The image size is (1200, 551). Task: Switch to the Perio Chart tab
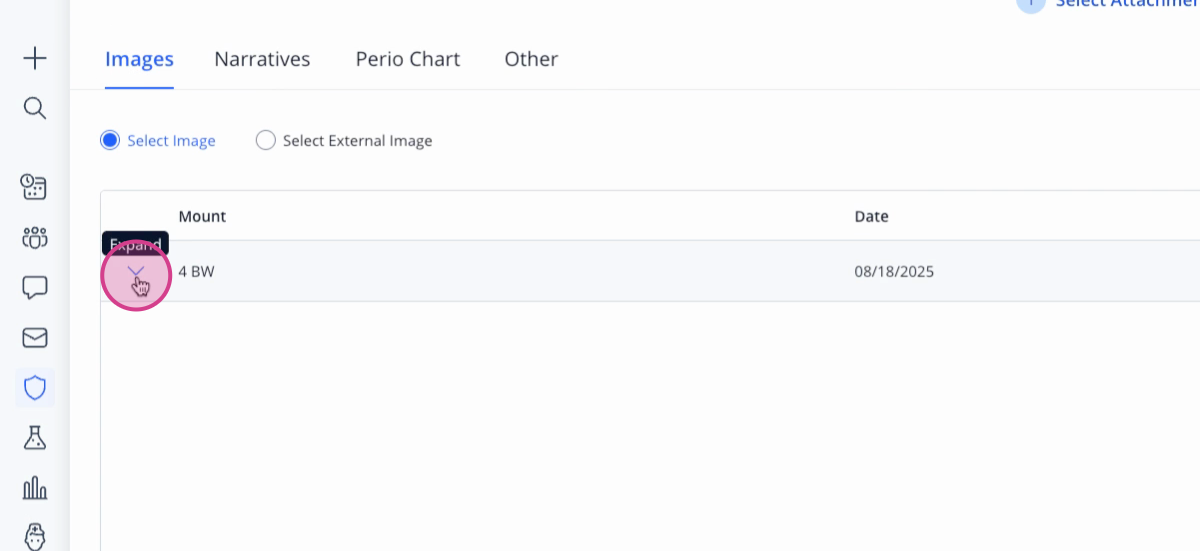(x=408, y=59)
